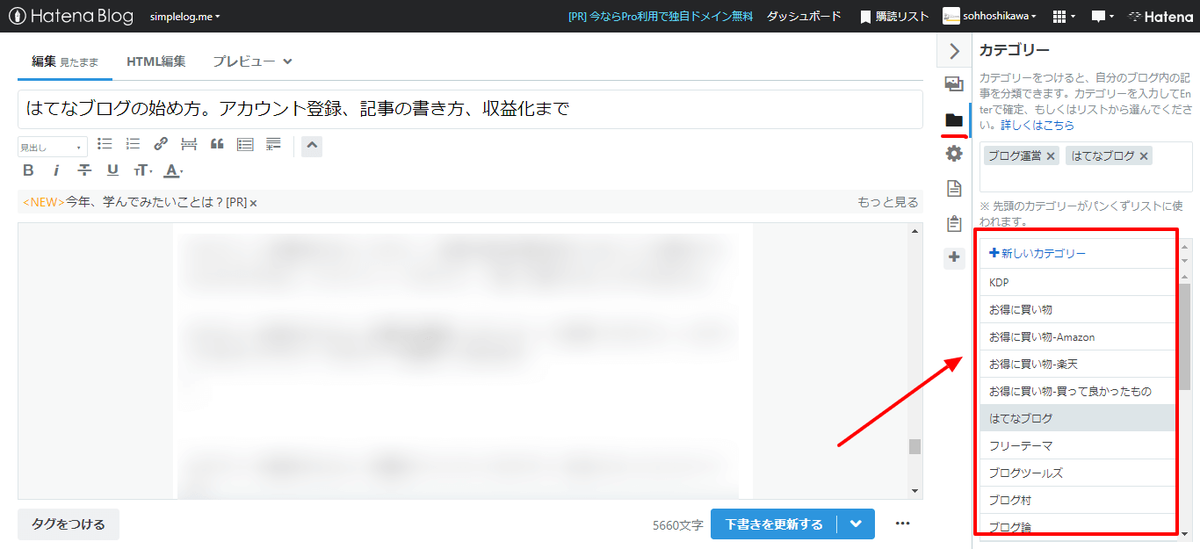Select the ブログツールズ category
The height and width of the screenshot is (549, 1200).
coord(1076,472)
